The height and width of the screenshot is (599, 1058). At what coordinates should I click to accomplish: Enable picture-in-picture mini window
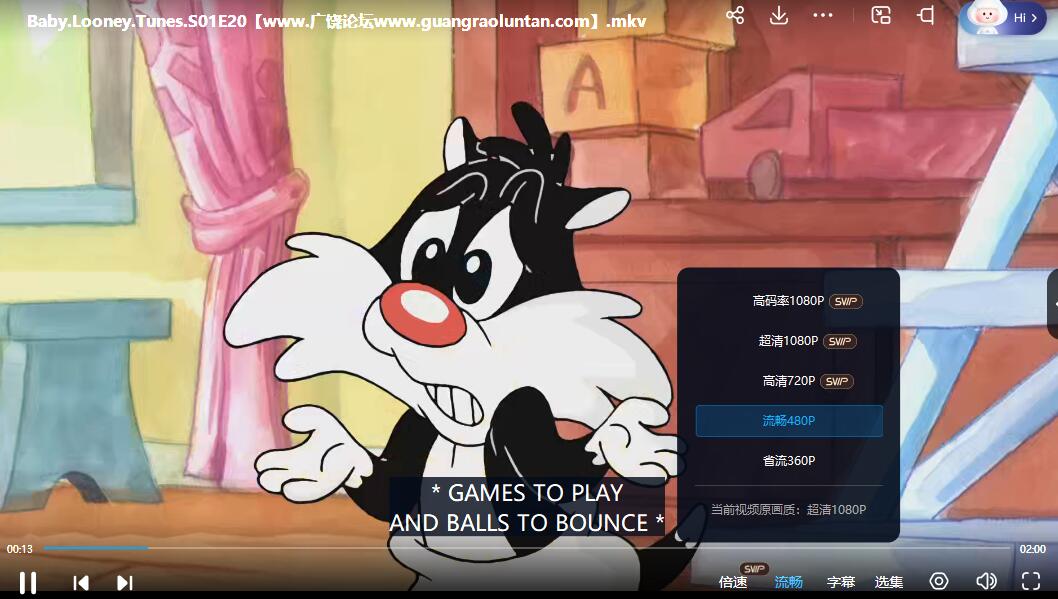click(881, 16)
